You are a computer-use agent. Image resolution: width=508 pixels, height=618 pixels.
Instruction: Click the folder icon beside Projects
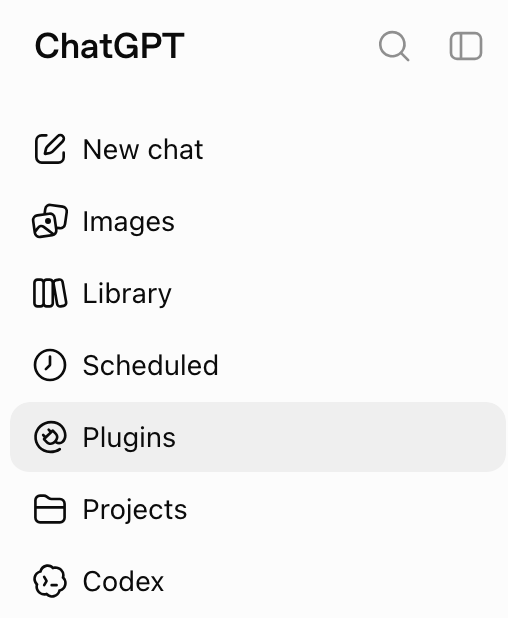[x=50, y=509]
